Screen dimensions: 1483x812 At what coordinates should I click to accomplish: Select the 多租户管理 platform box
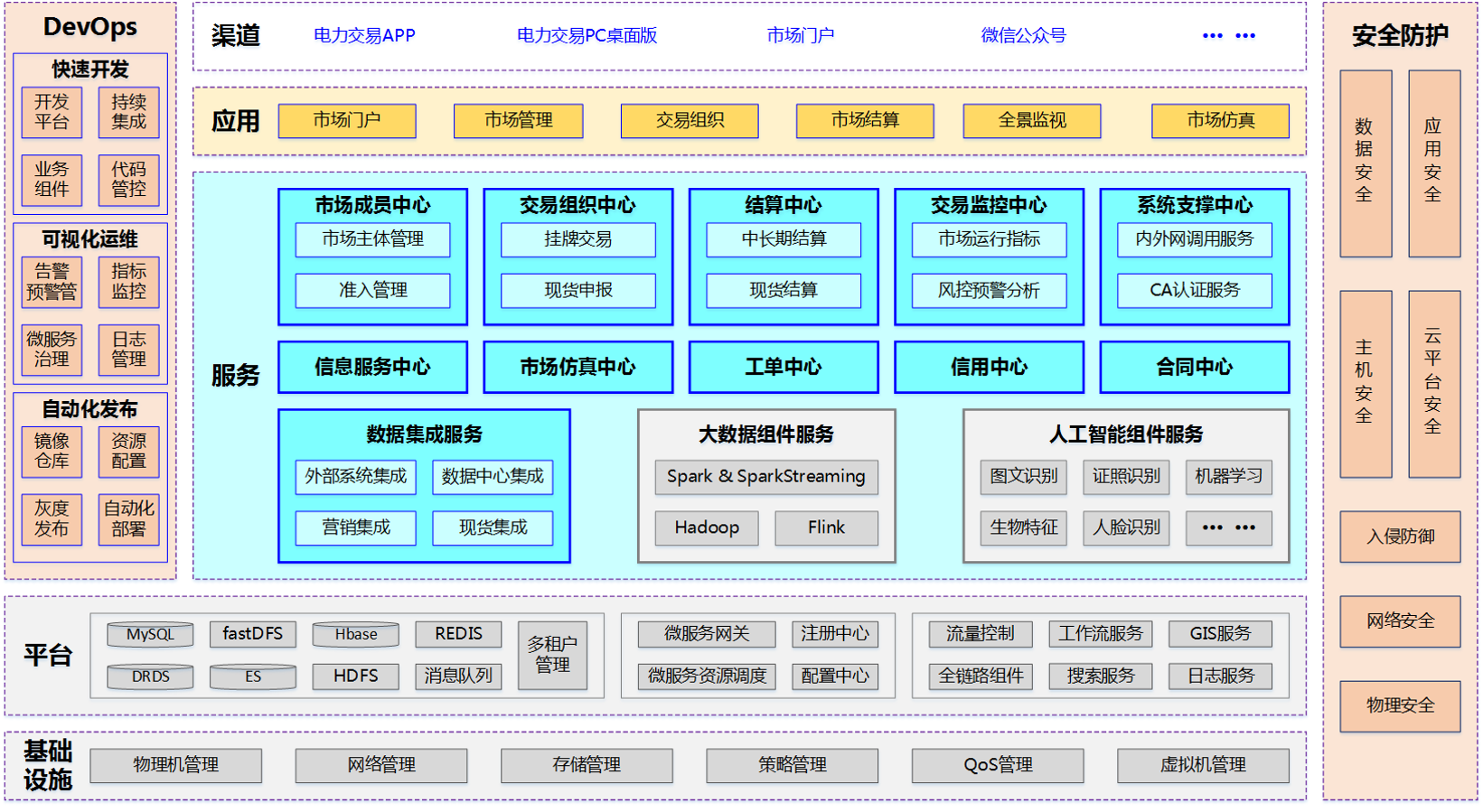pos(552,655)
